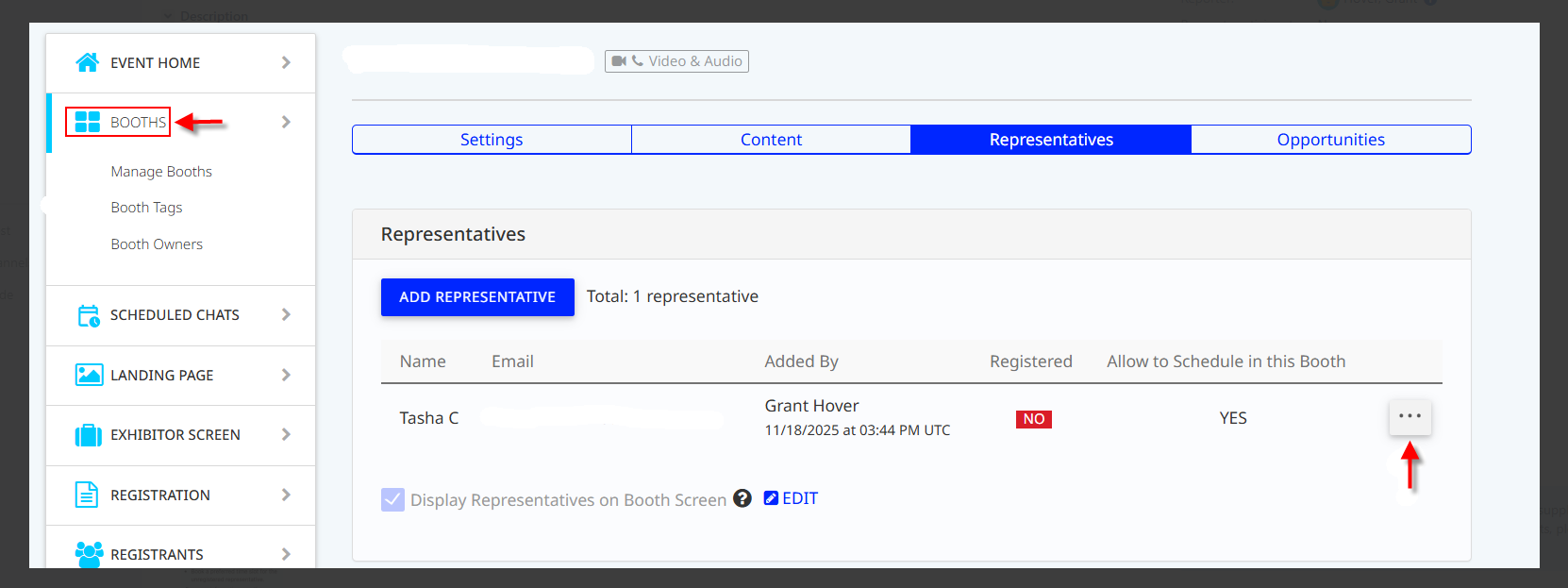The width and height of the screenshot is (1568, 588).
Task: Collapse the Booths section chevron
Action: coord(286,122)
